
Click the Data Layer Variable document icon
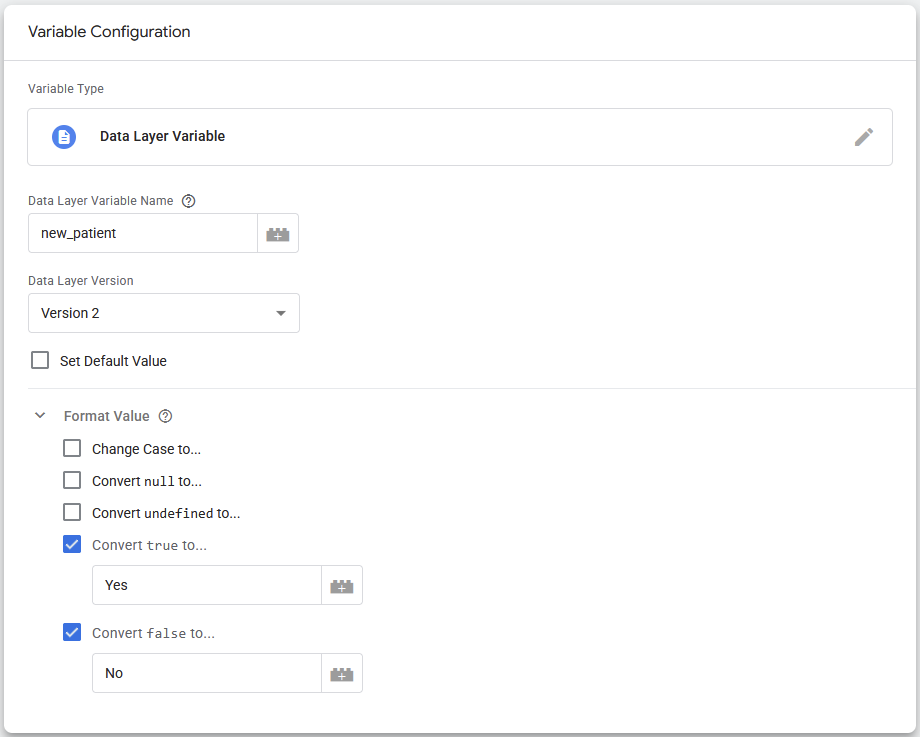pyautogui.click(x=64, y=137)
